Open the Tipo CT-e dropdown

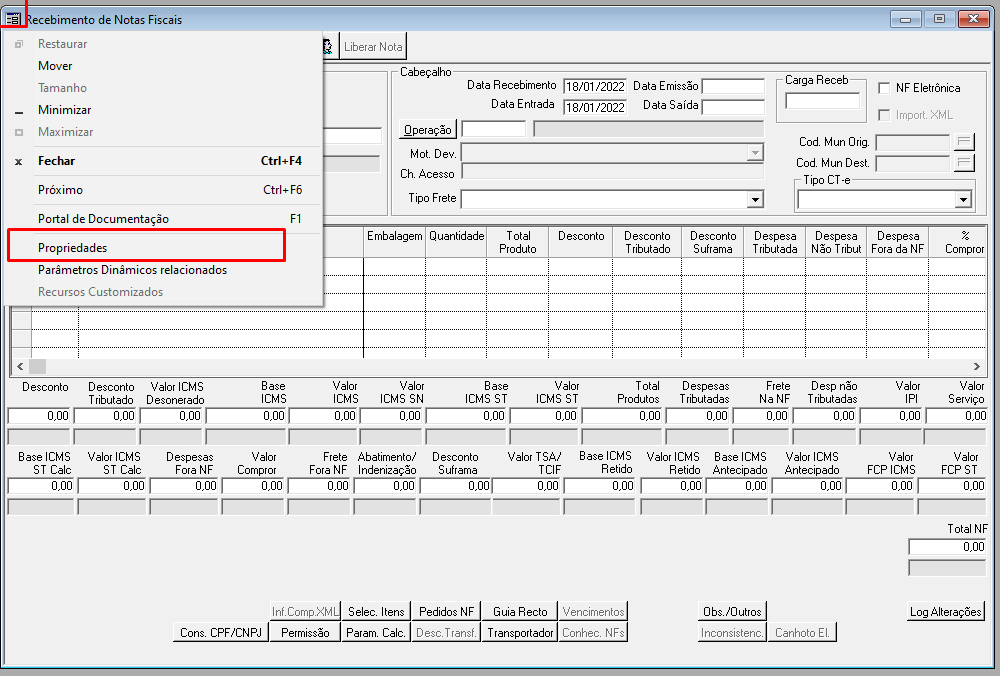(963, 200)
